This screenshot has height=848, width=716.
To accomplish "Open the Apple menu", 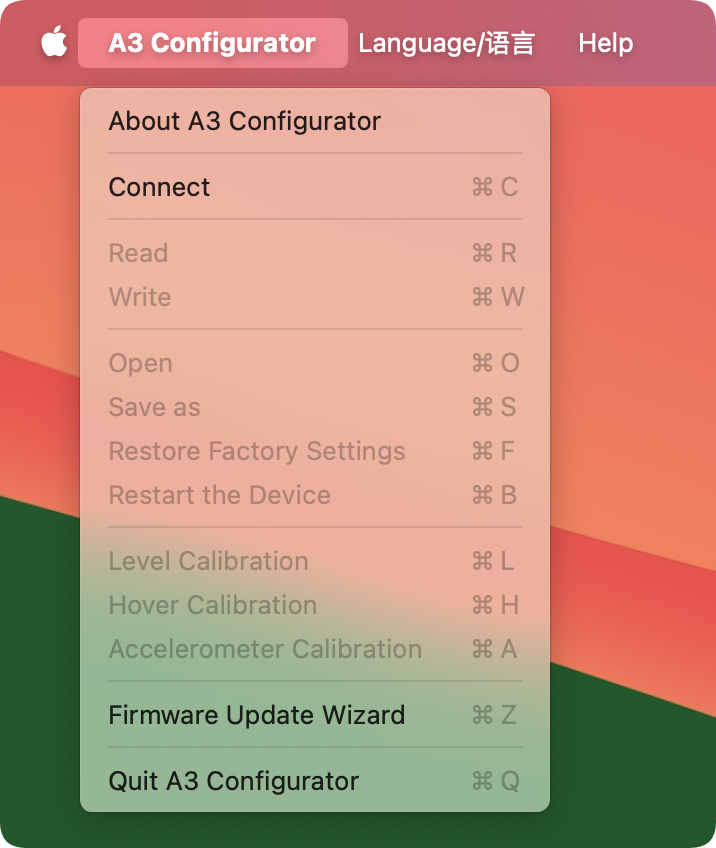I will coord(54,43).
